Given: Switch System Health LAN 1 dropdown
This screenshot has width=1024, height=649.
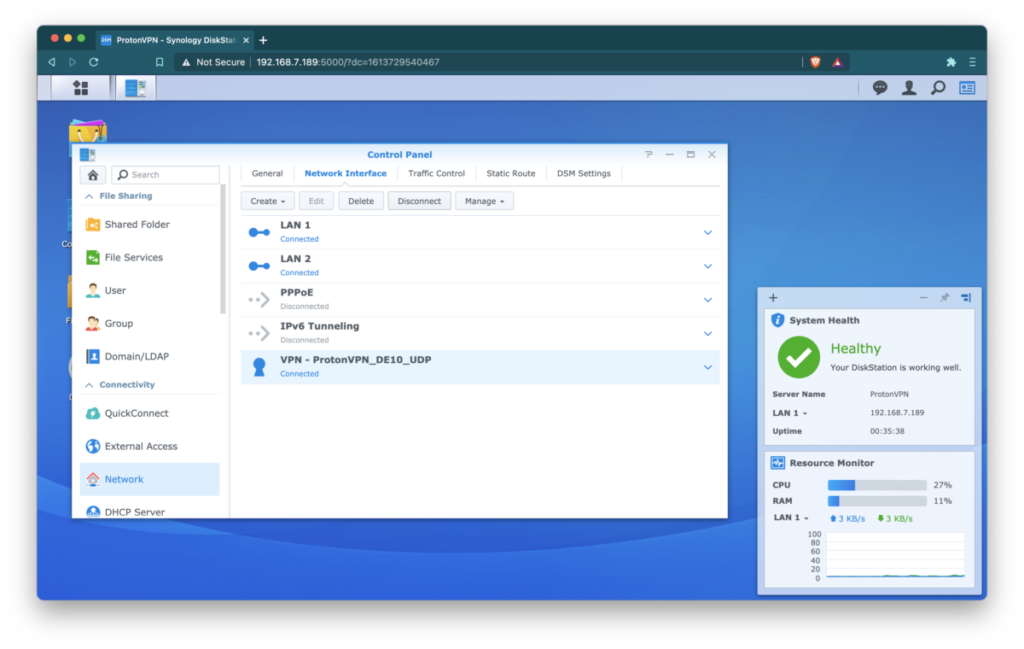Looking at the screenshot, I should click(790, 413).
